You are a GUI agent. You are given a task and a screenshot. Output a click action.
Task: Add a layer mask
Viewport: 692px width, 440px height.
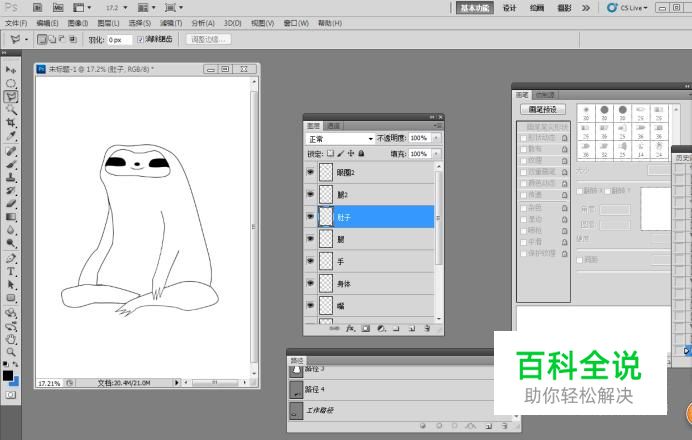pos(365,328)
